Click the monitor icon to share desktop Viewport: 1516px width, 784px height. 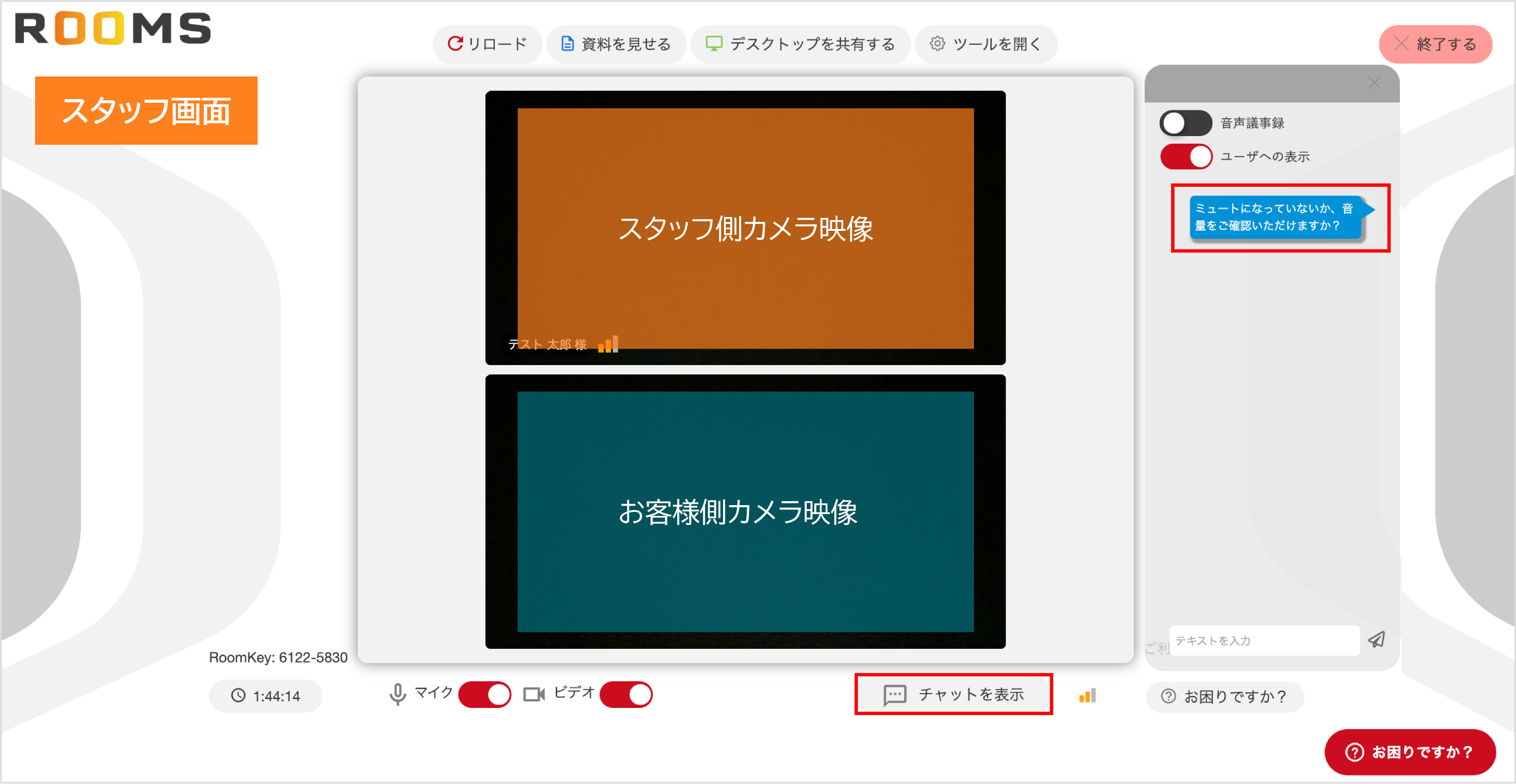[714, 44]
